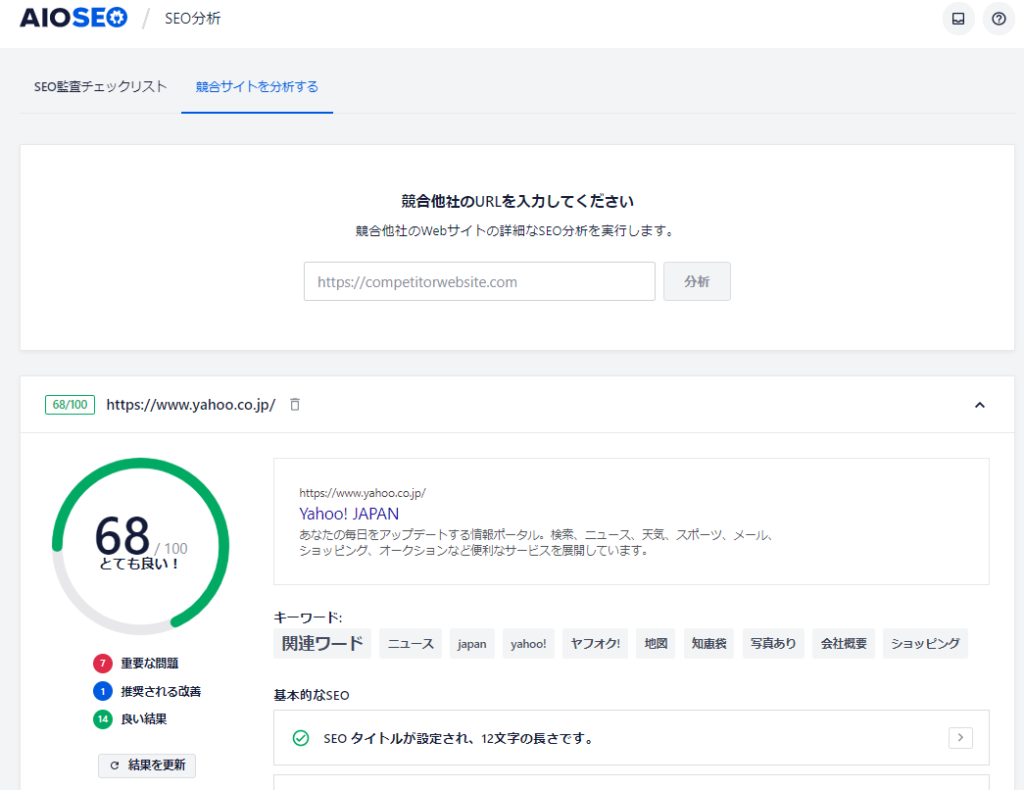The width and height of the screenshot is (1024, 790).
Task: Click the AIOSEO logo
Action: tap(74, 18)
